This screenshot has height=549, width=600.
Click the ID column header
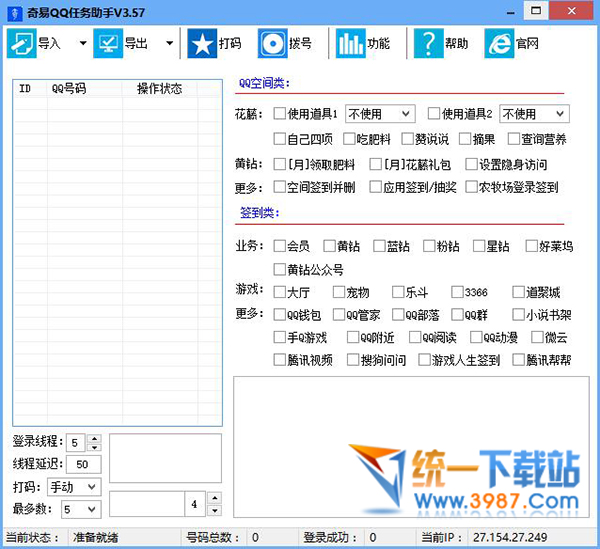tap(30, 89)
